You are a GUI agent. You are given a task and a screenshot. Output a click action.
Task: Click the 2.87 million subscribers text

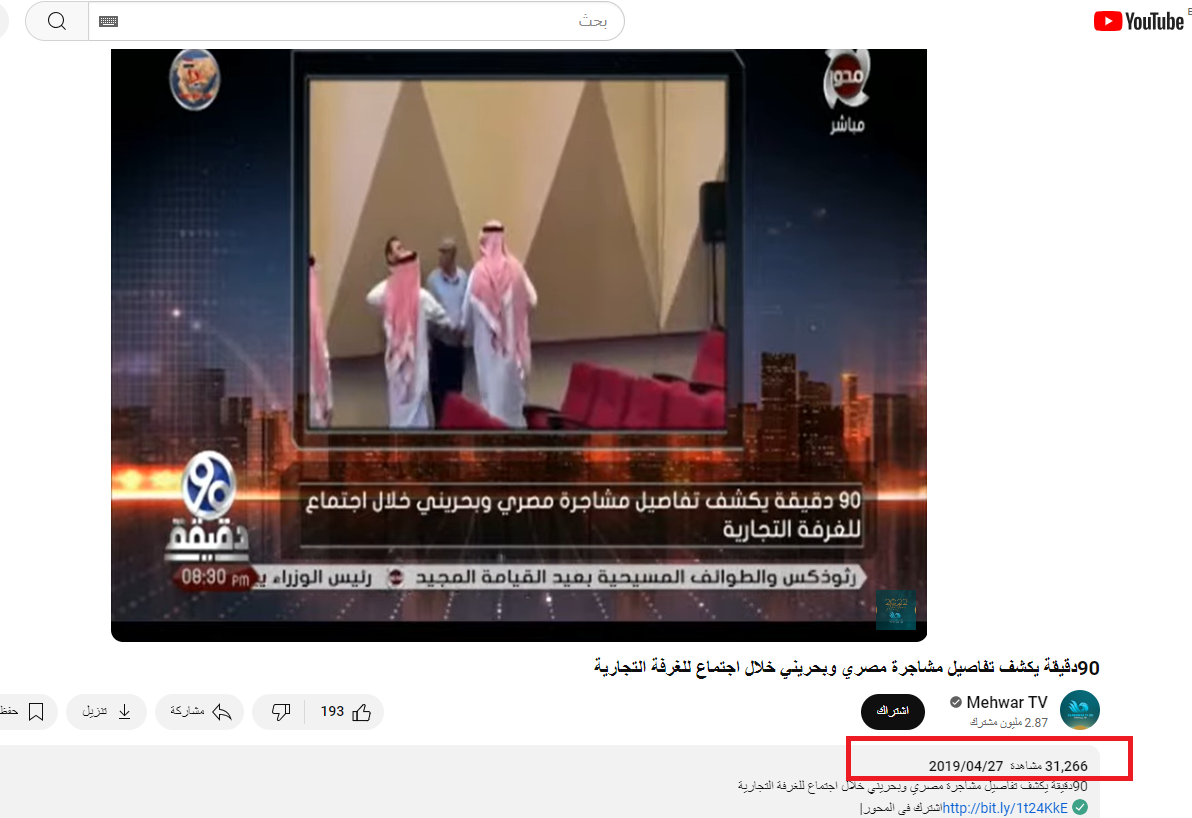pyautogui.click(x=1009, y=723)
